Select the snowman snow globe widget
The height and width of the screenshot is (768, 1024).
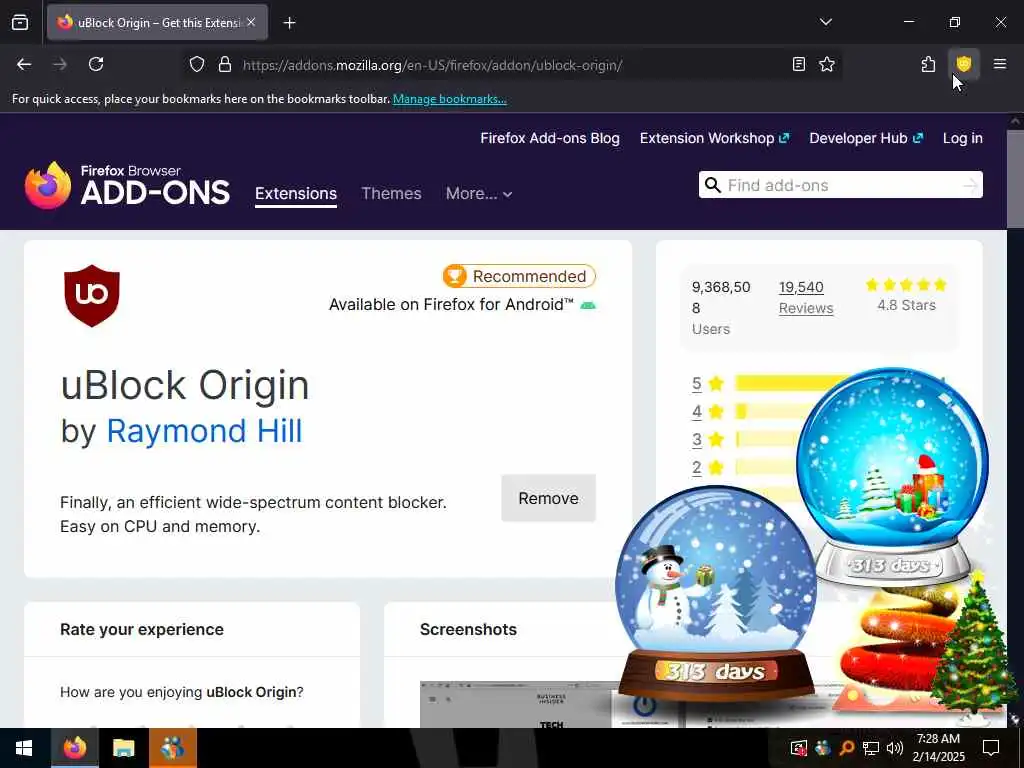pos(716,594)
